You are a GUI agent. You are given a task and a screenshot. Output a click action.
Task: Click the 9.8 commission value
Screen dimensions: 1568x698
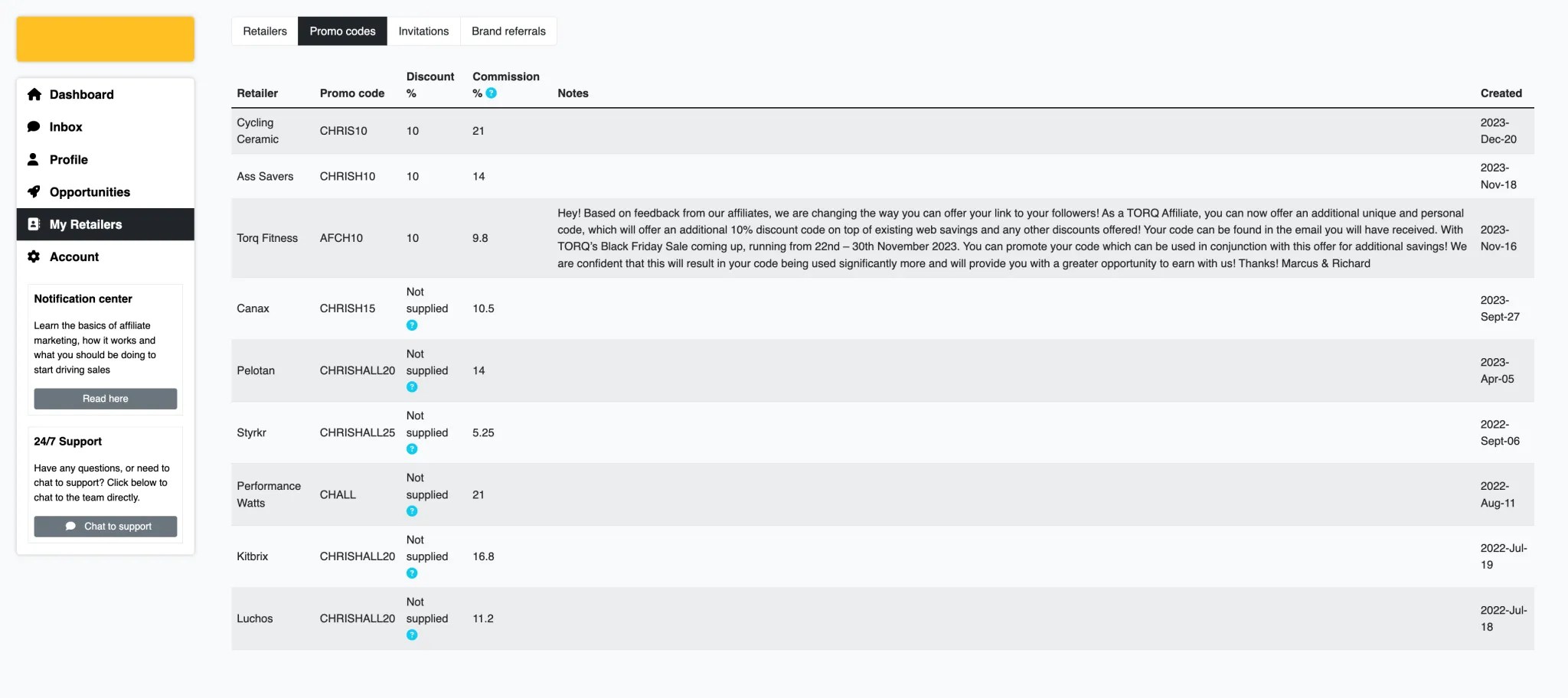pyautogui.click(x=480, y=238)
